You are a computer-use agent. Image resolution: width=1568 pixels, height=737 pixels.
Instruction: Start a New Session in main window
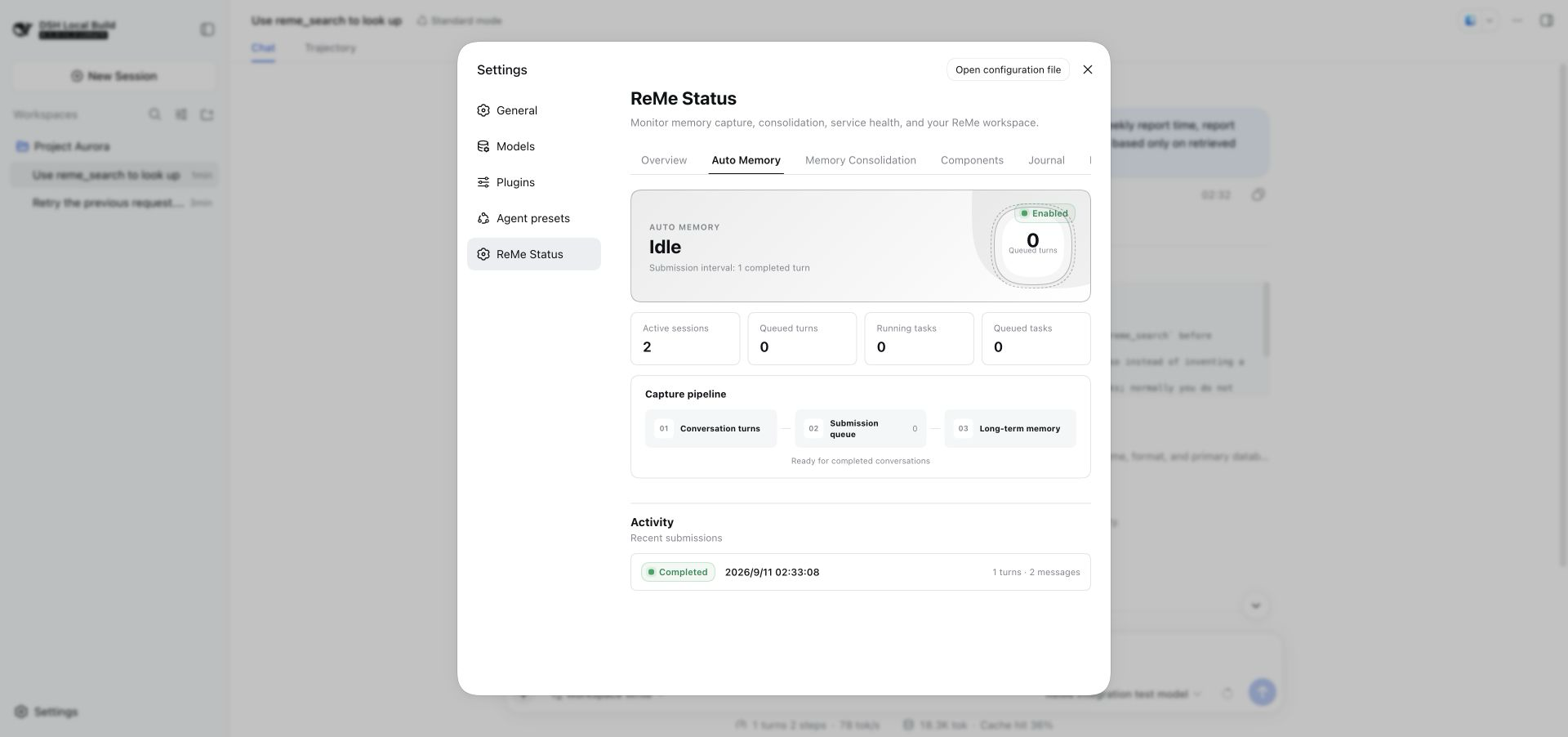pos(114,76)
